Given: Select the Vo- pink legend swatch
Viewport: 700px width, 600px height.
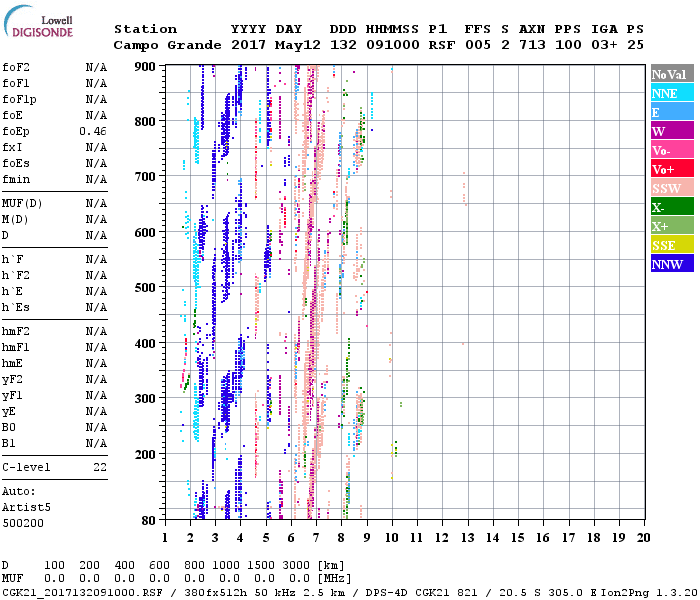Looking at the screenshot, I should pyautogui.click(x=672, y=150).
